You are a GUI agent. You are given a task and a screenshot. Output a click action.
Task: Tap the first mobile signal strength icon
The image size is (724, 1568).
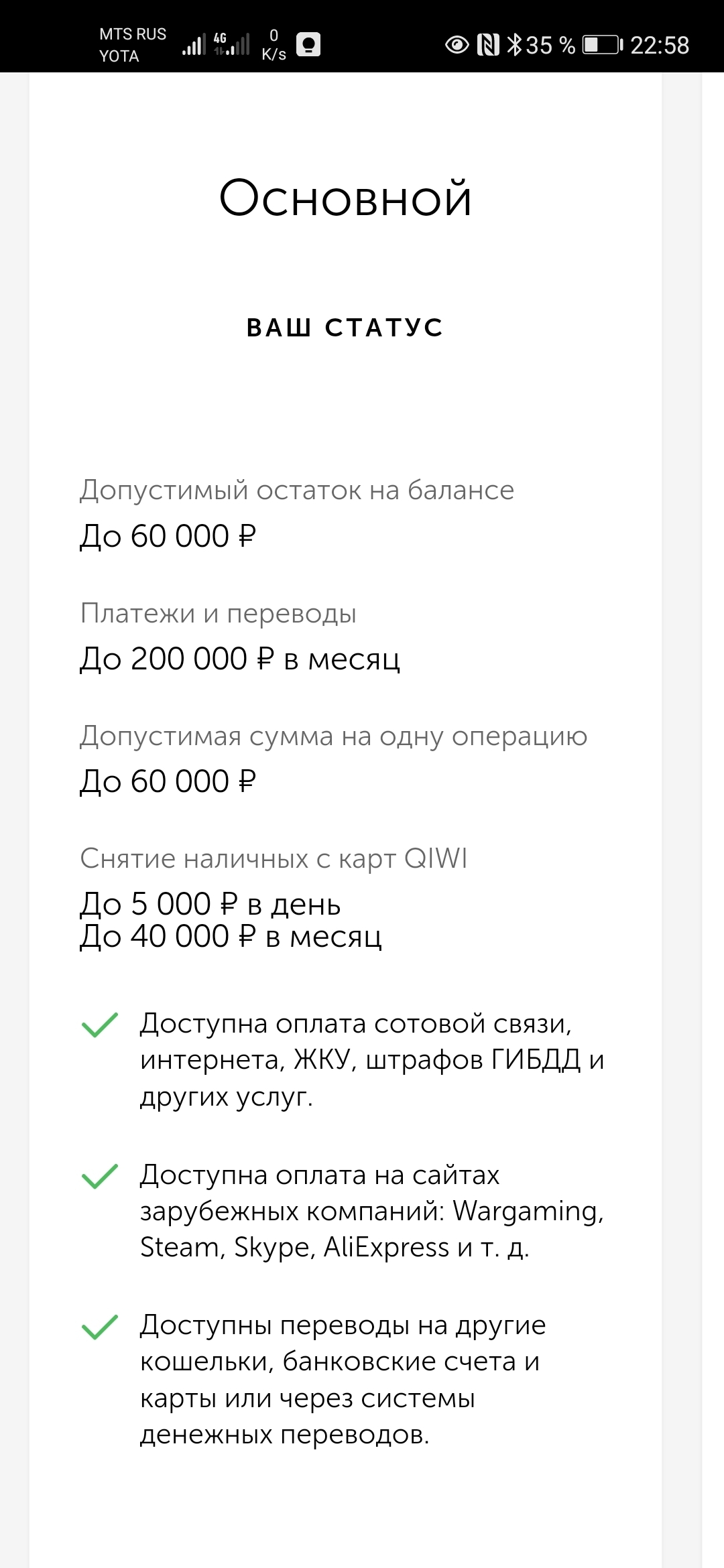(194, 45)
